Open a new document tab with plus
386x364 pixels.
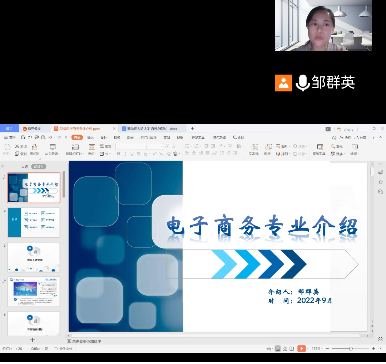pyautogui.click(x=192, y=128)
